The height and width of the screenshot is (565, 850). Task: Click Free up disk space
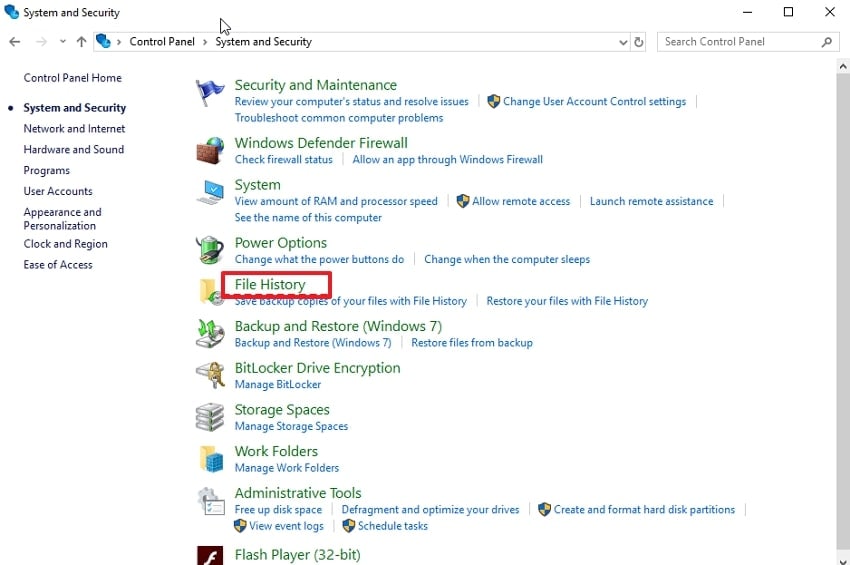pyautogui.click(x=278, y=510)
